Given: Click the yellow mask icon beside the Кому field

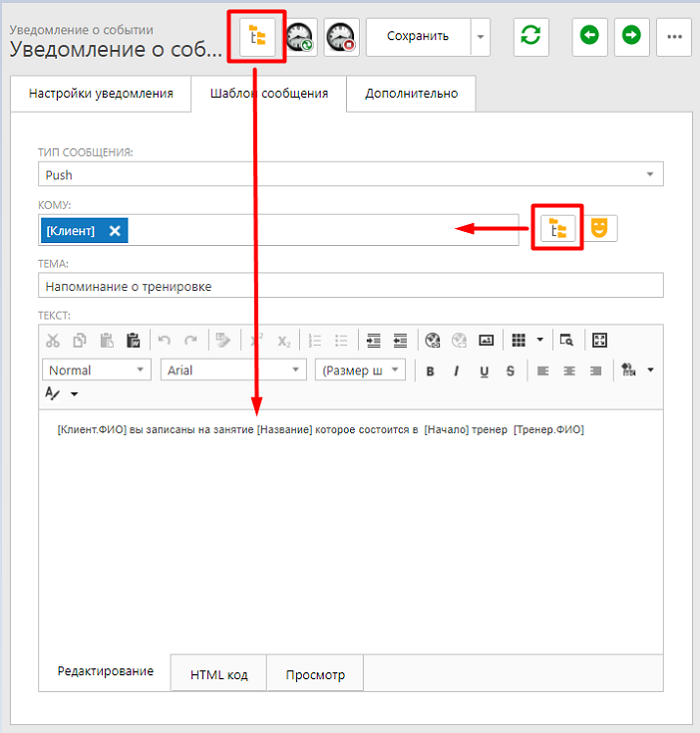Looking at the screenshot, I should pyautogui.click(x=599, y=228).
